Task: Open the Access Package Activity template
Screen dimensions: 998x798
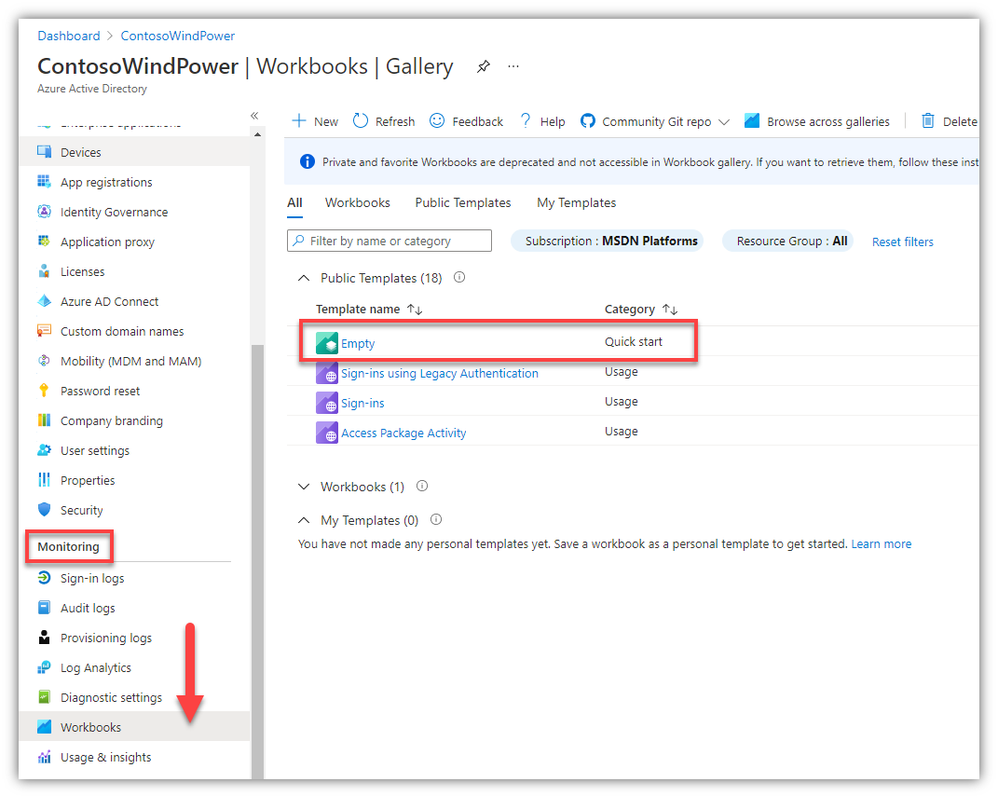Action: point(404,433)
